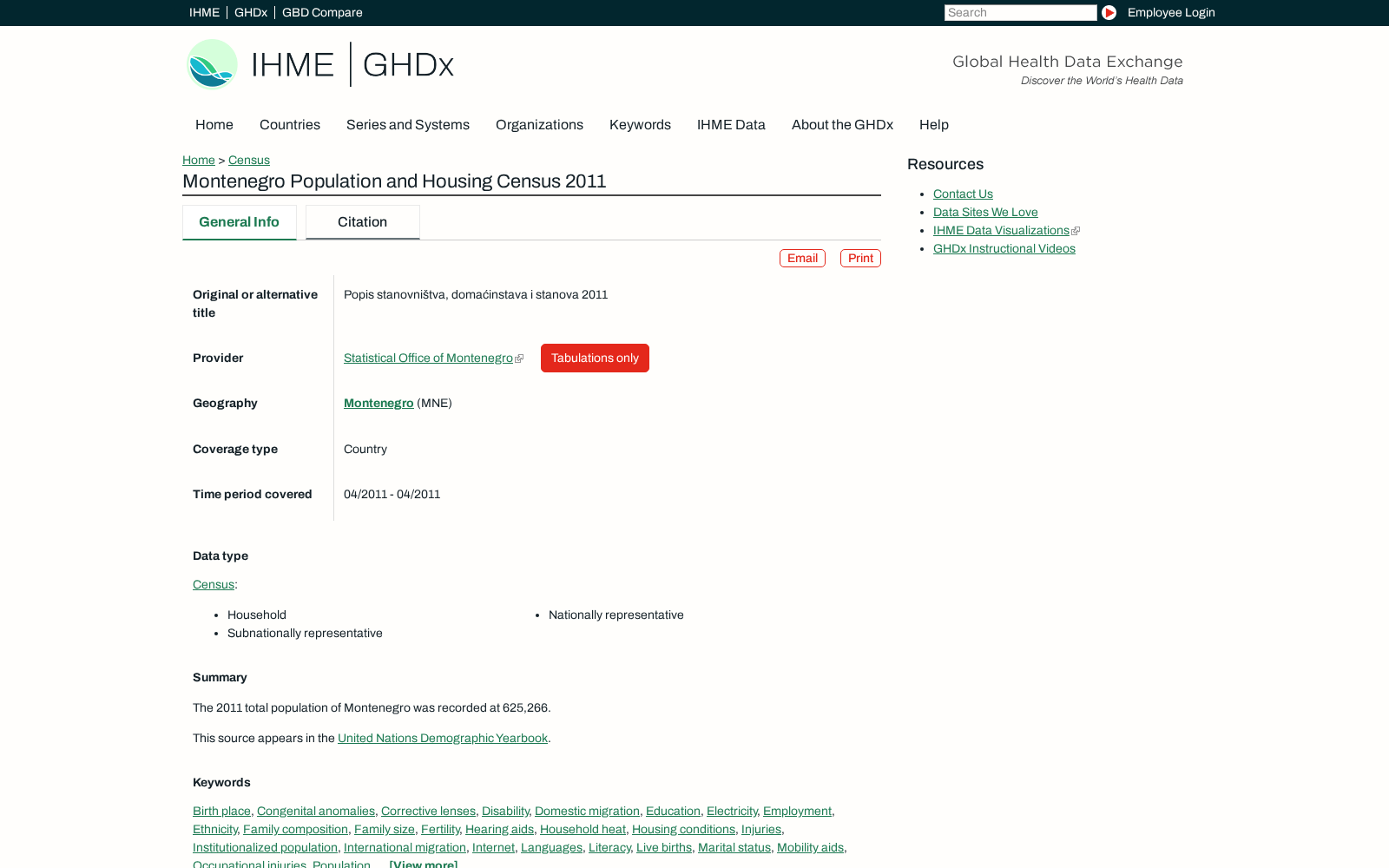Click the Mobility aids keyword

pyautogui.click(x=810, y=847)
